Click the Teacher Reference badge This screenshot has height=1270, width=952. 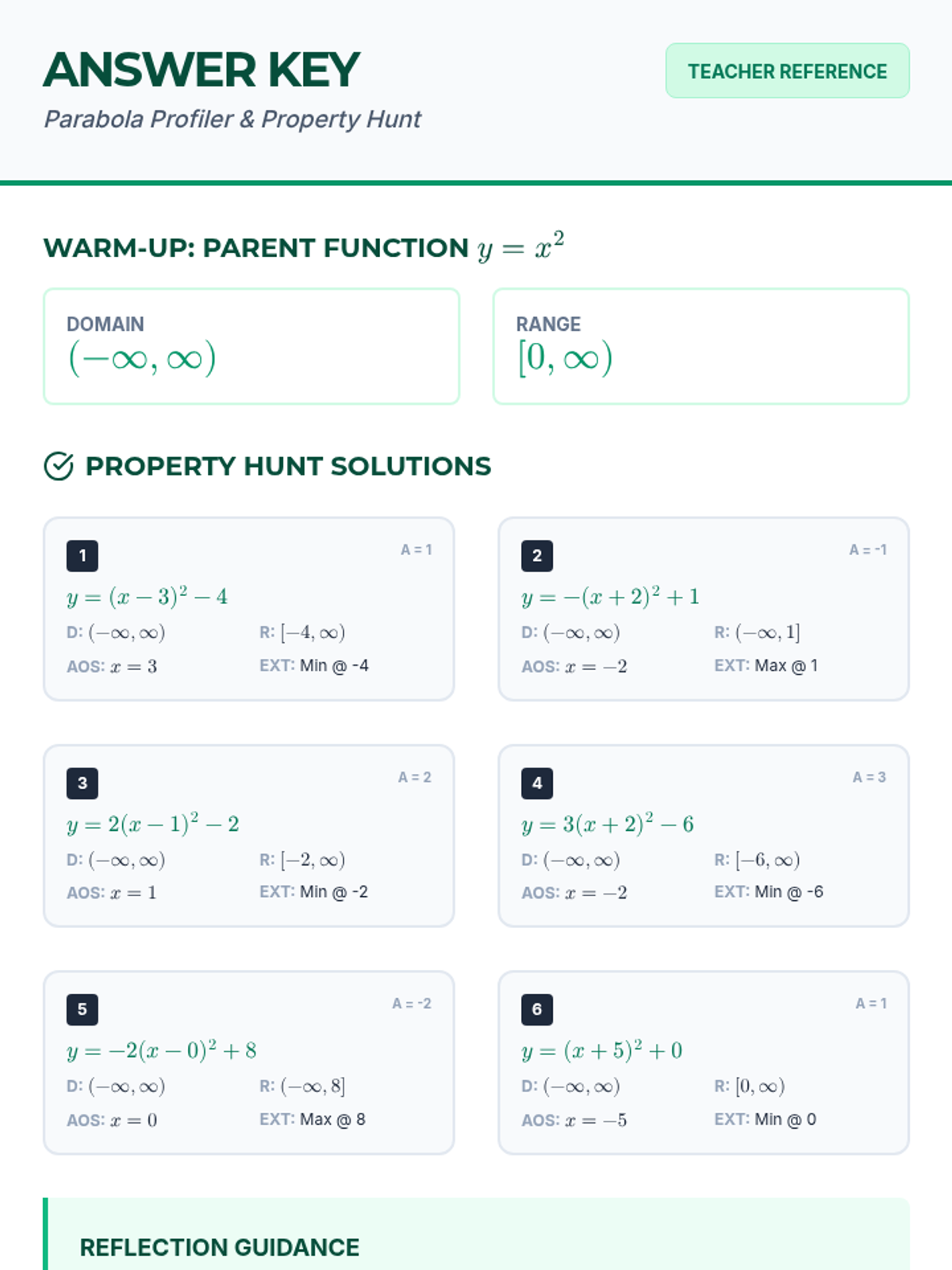point(787,71)
